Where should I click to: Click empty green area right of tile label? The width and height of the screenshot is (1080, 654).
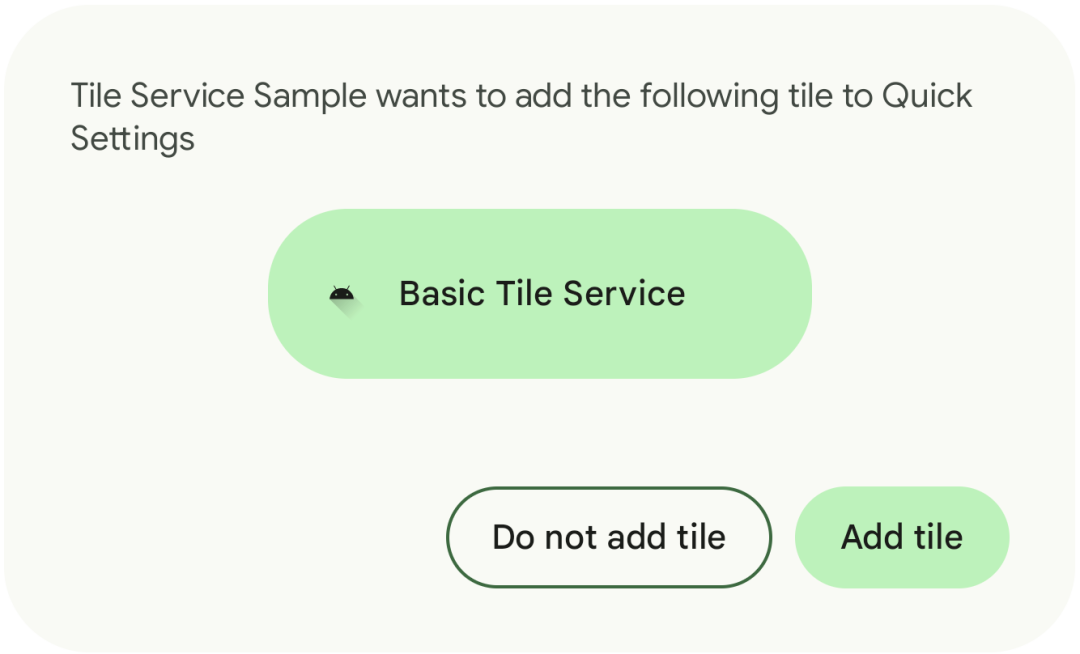750,294
